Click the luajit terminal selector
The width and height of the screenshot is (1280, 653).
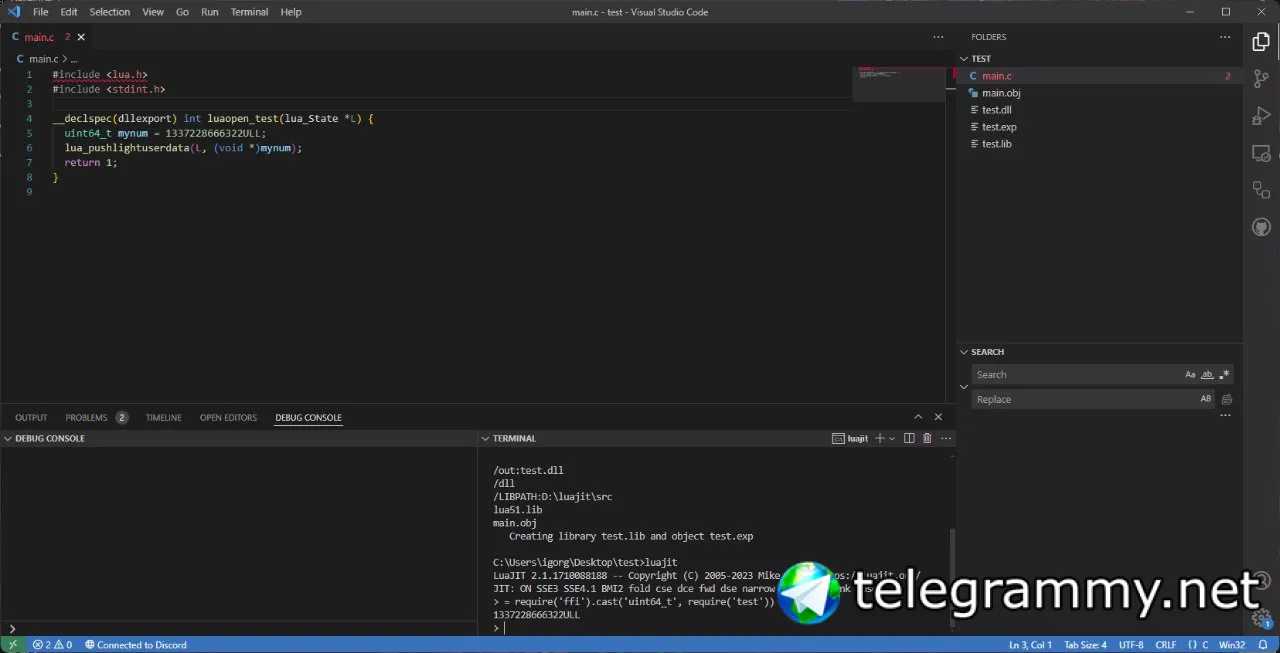pyautogui.click(x=850, y=438)
